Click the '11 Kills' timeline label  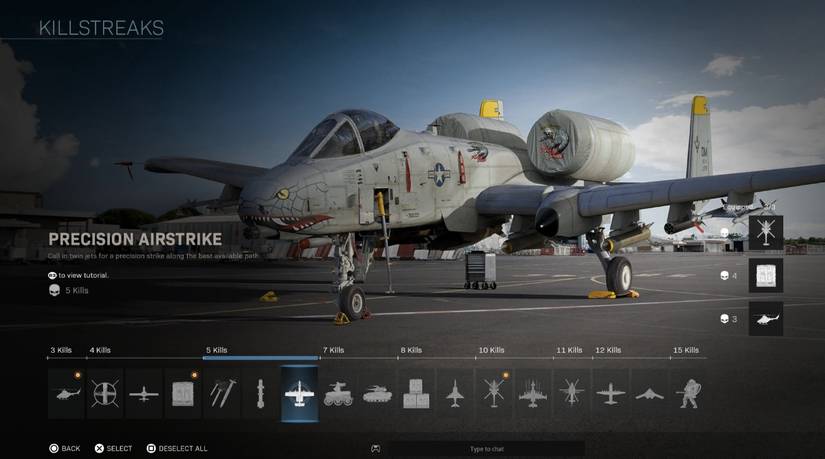coord(569,350)
